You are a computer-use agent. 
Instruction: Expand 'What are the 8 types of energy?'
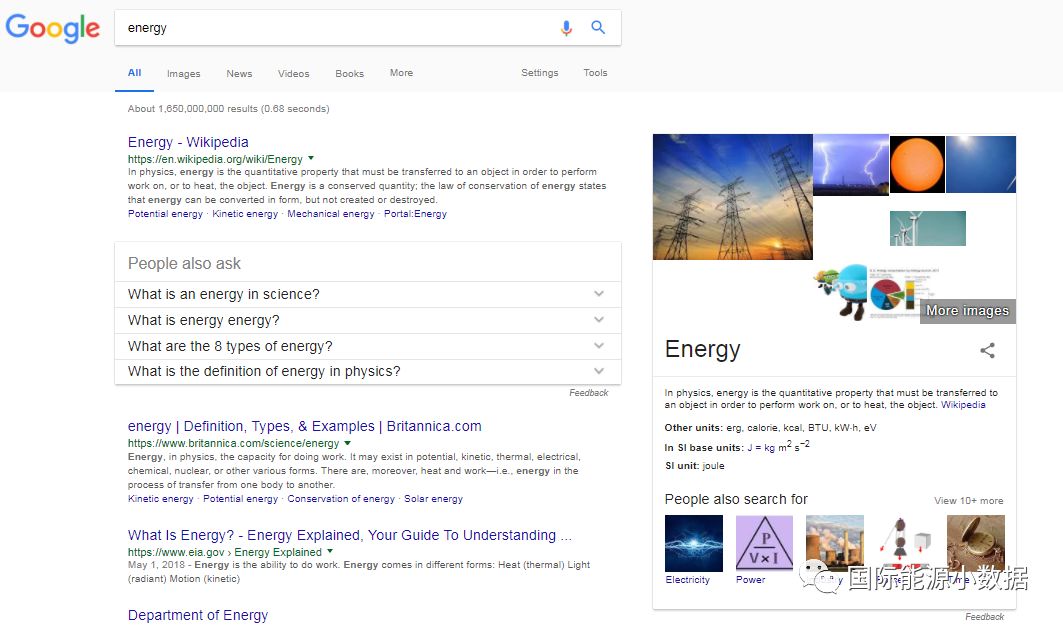368,346
